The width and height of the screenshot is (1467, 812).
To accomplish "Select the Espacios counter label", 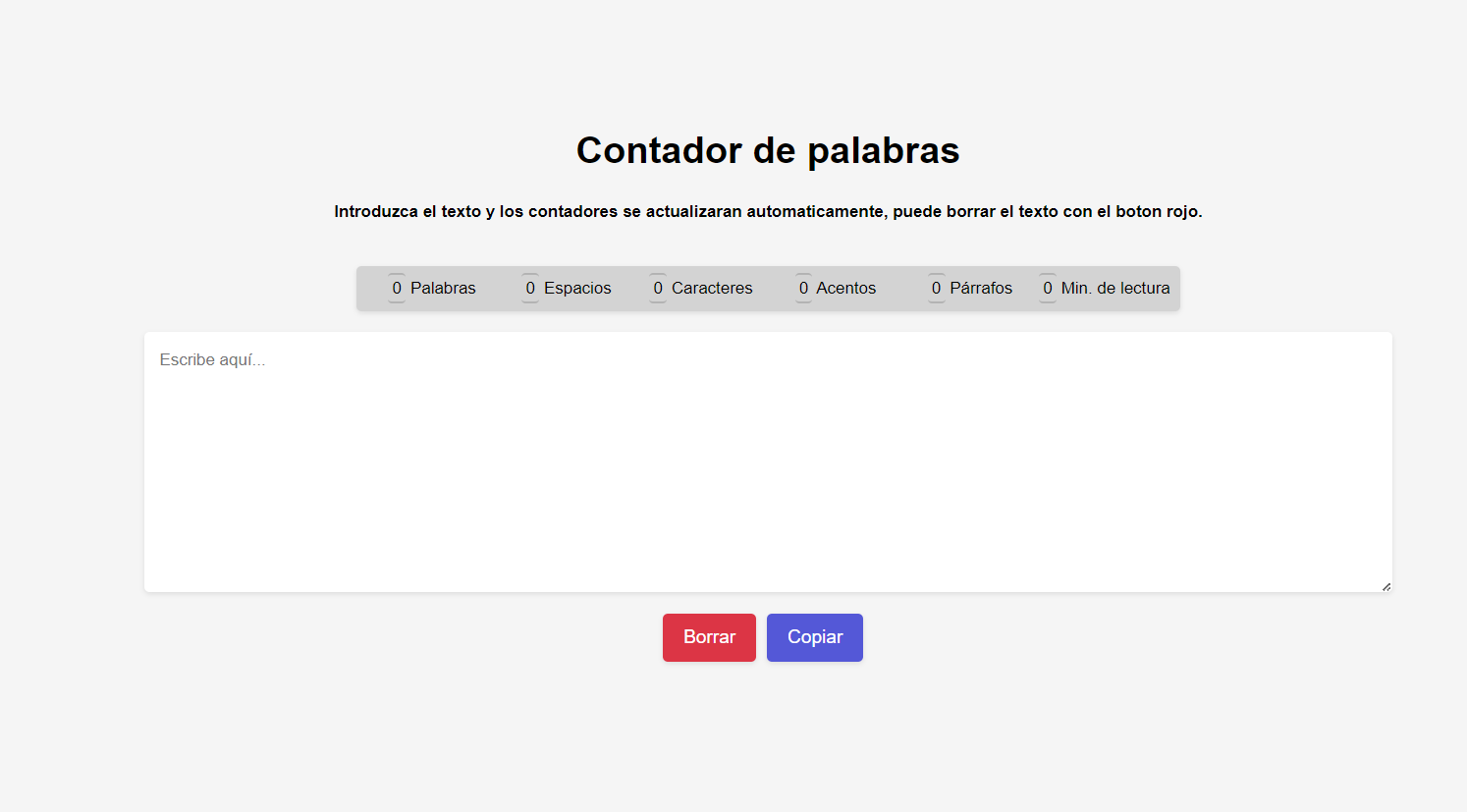I will (x=578, y=288).
